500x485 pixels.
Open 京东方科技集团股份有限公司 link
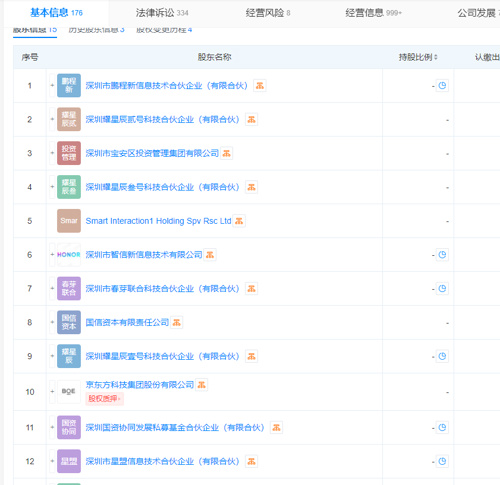click(x=140, y=385)
